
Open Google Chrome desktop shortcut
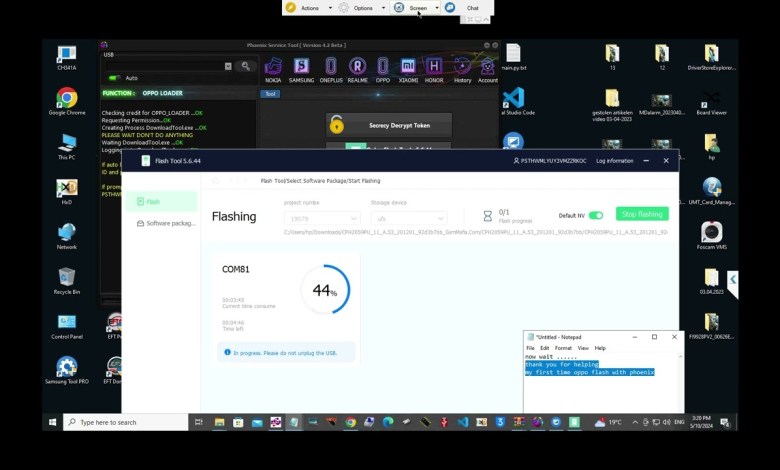click(67, 101)
